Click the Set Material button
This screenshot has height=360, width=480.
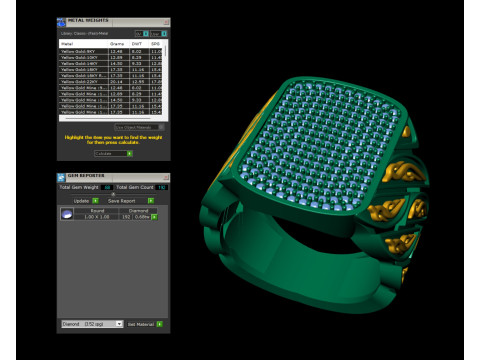click(144, 324)
